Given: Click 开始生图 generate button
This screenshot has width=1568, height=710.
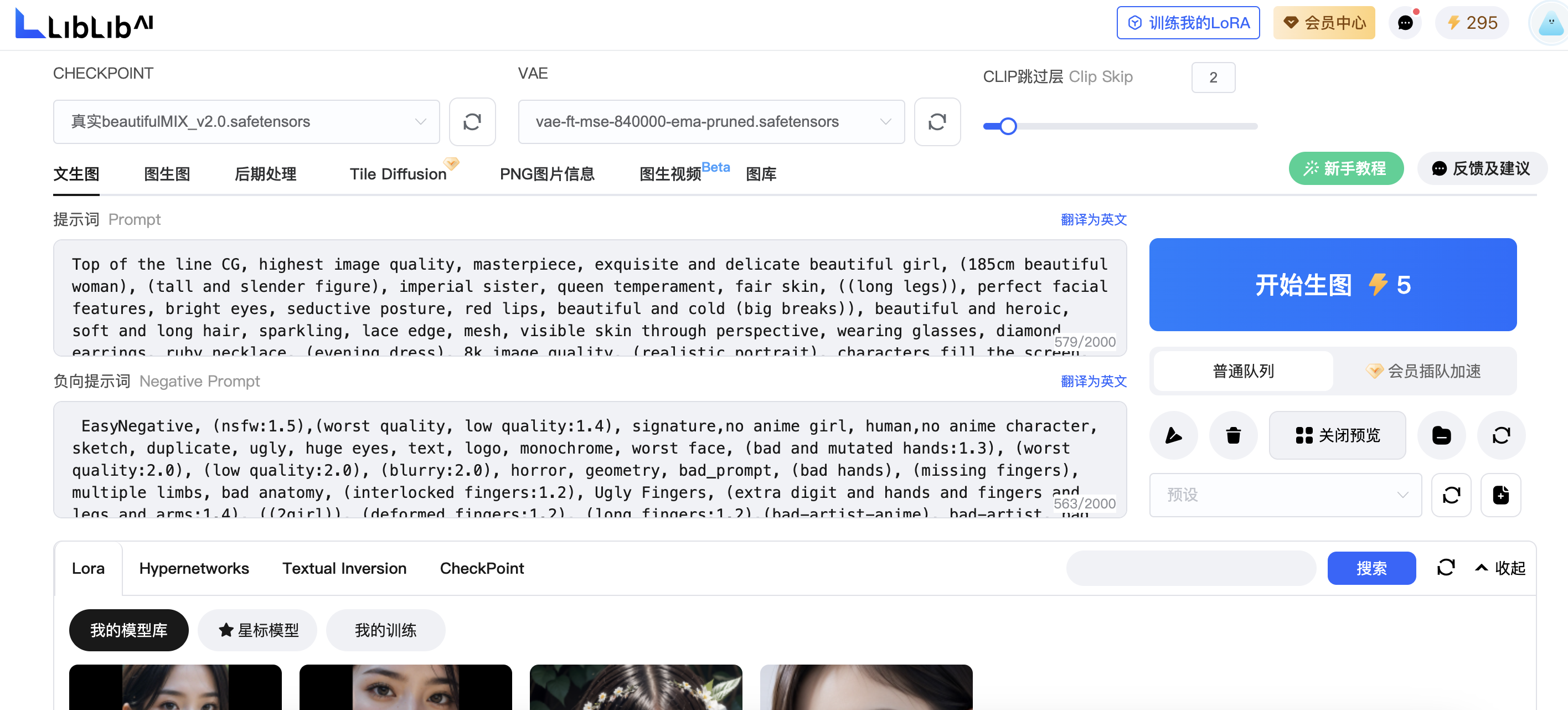Looking at the screenshot, I should [1333, 284].
